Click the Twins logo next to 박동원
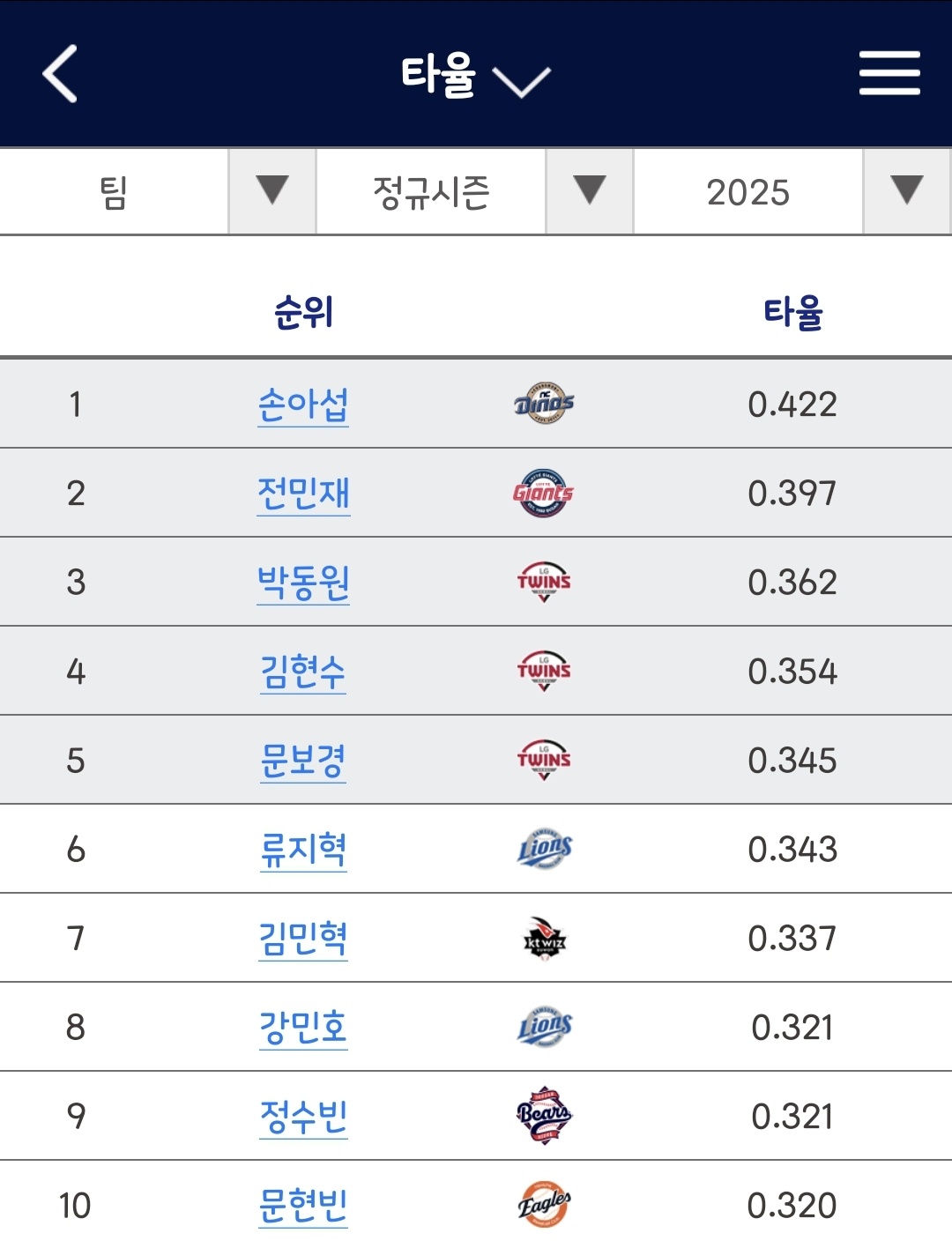 point(544,582)
